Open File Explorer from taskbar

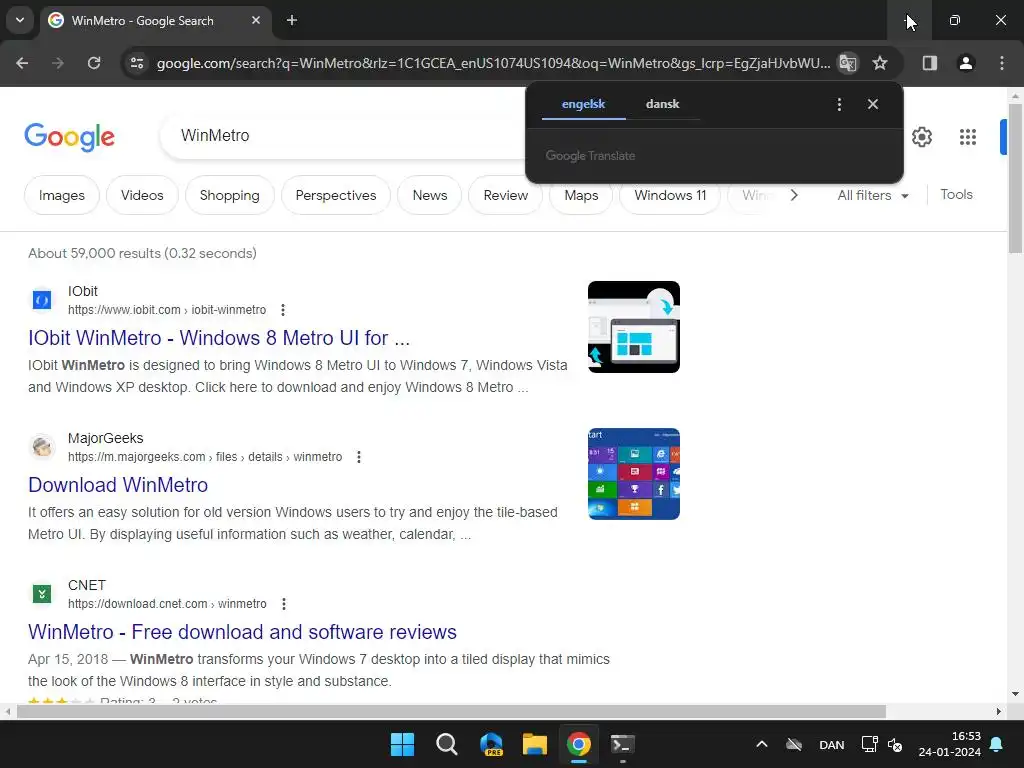(534, 744)
